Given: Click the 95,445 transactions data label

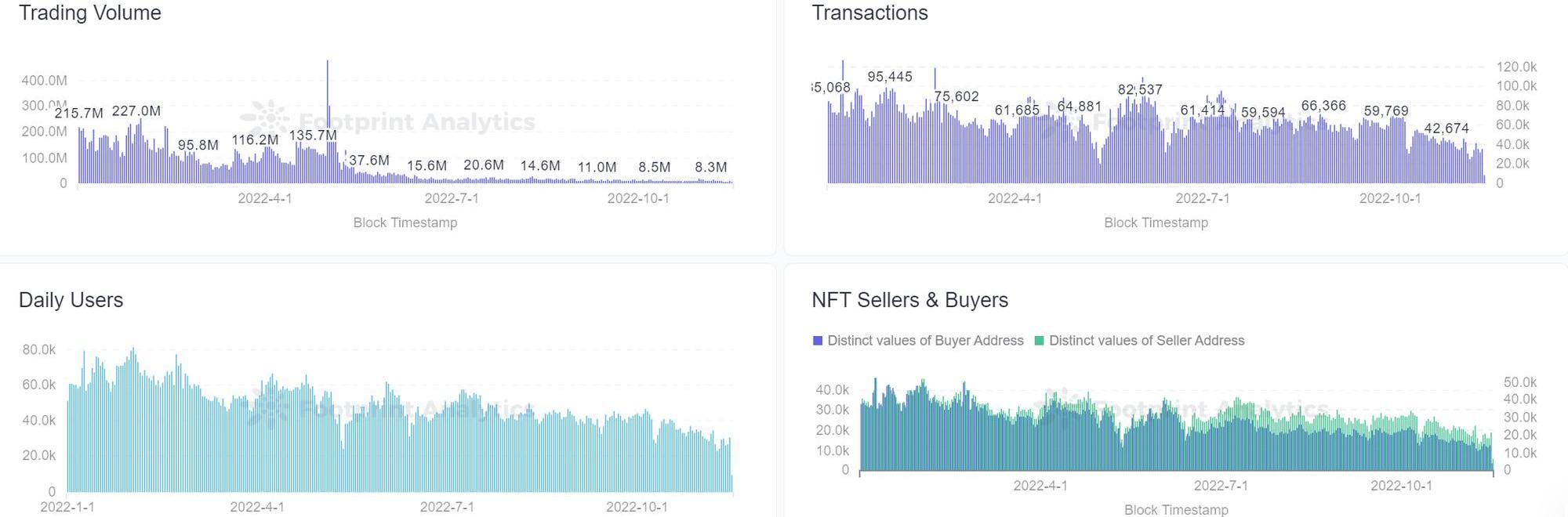Looking at the screenshot, I should point(890,77).
